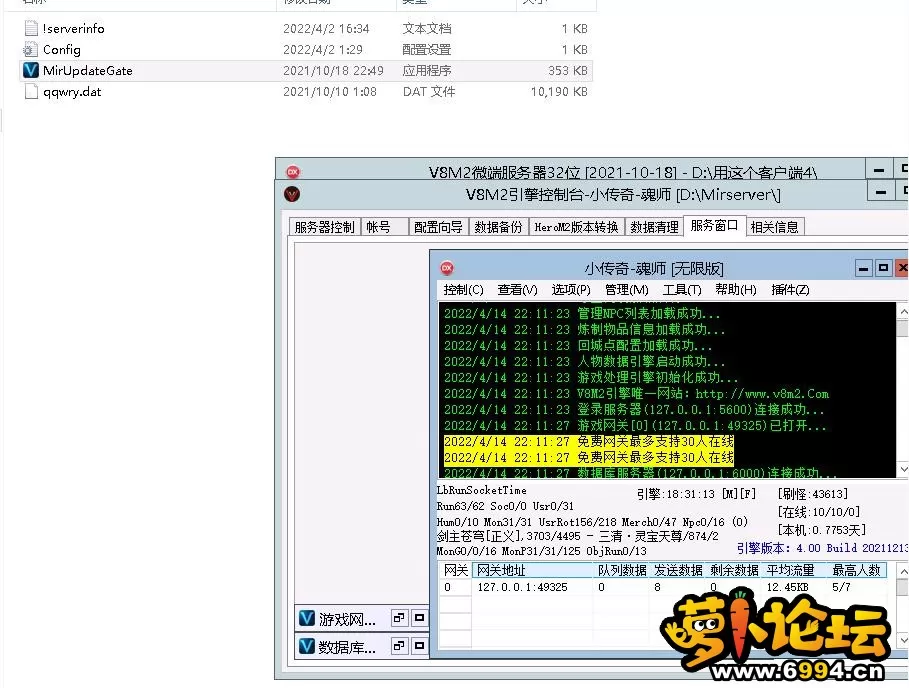The image size is (909, 688).
Task: Click the 队列数据 column header
Action: pyautogui.click(x=621, y=570)
